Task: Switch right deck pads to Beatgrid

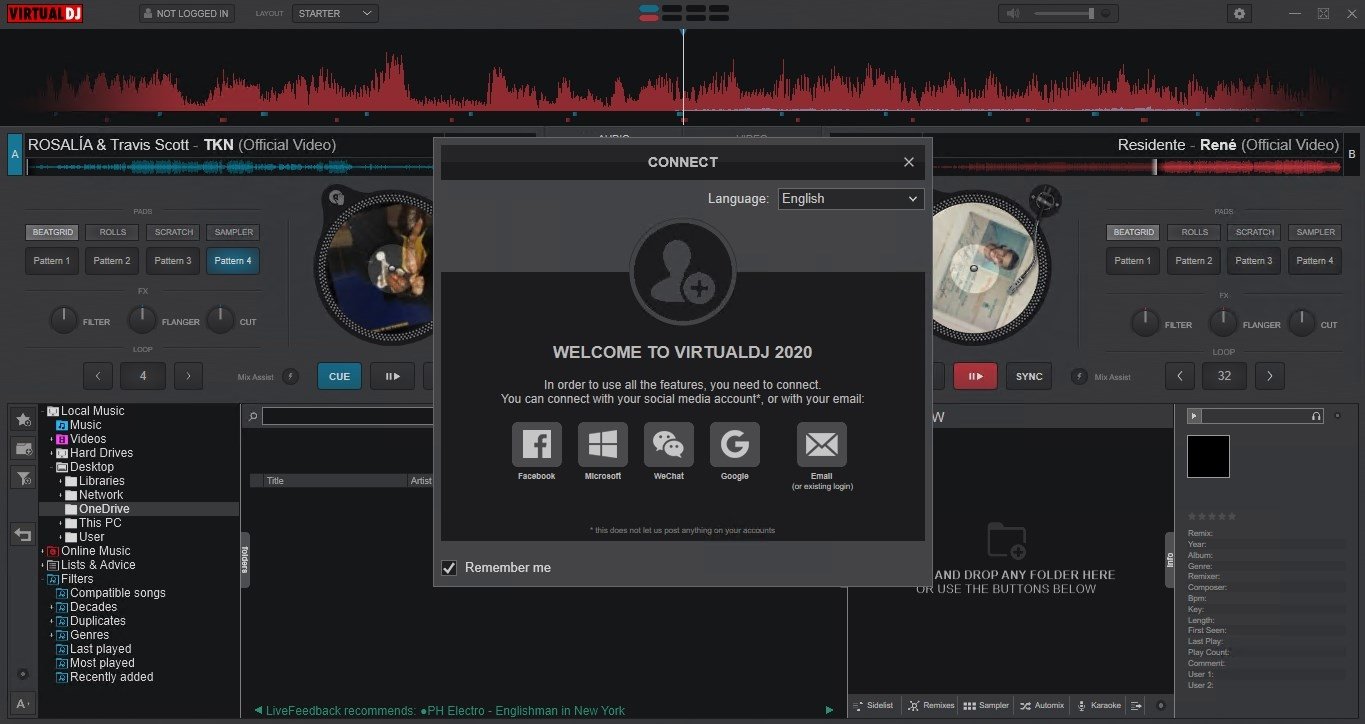Action: [x=1134, y=232]
